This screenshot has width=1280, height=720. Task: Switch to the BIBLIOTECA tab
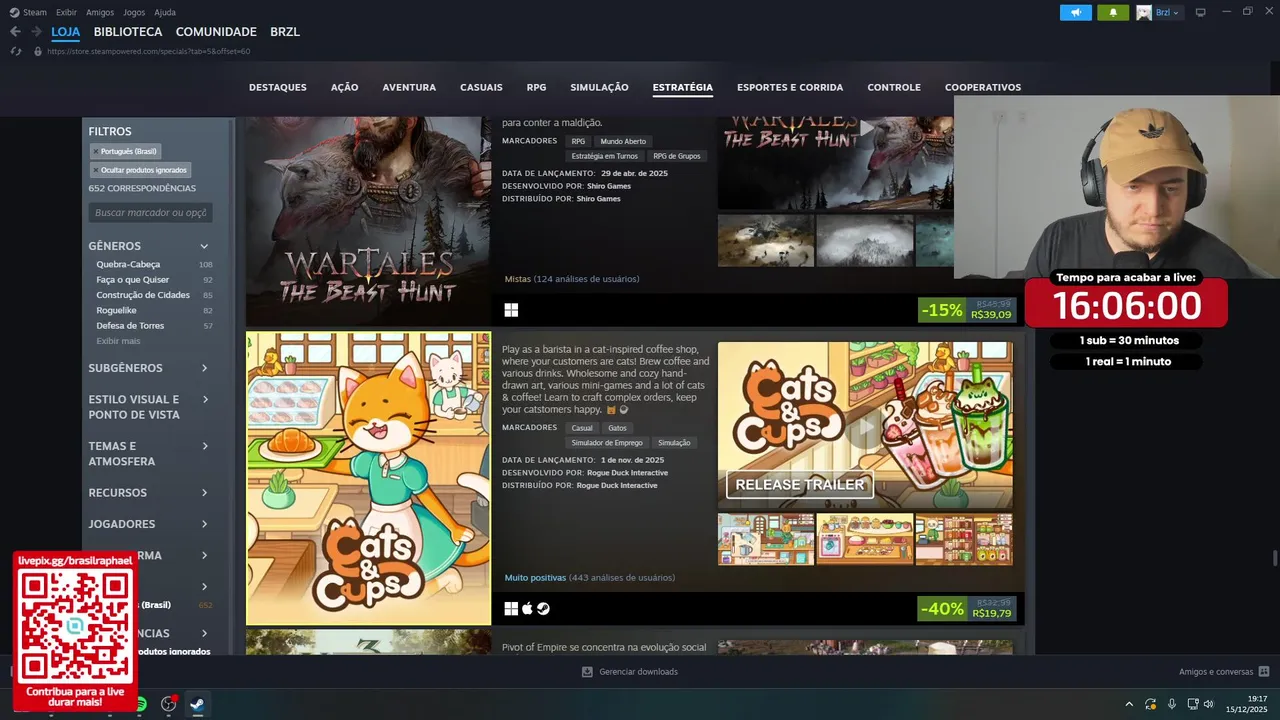[x=128, y=32]
